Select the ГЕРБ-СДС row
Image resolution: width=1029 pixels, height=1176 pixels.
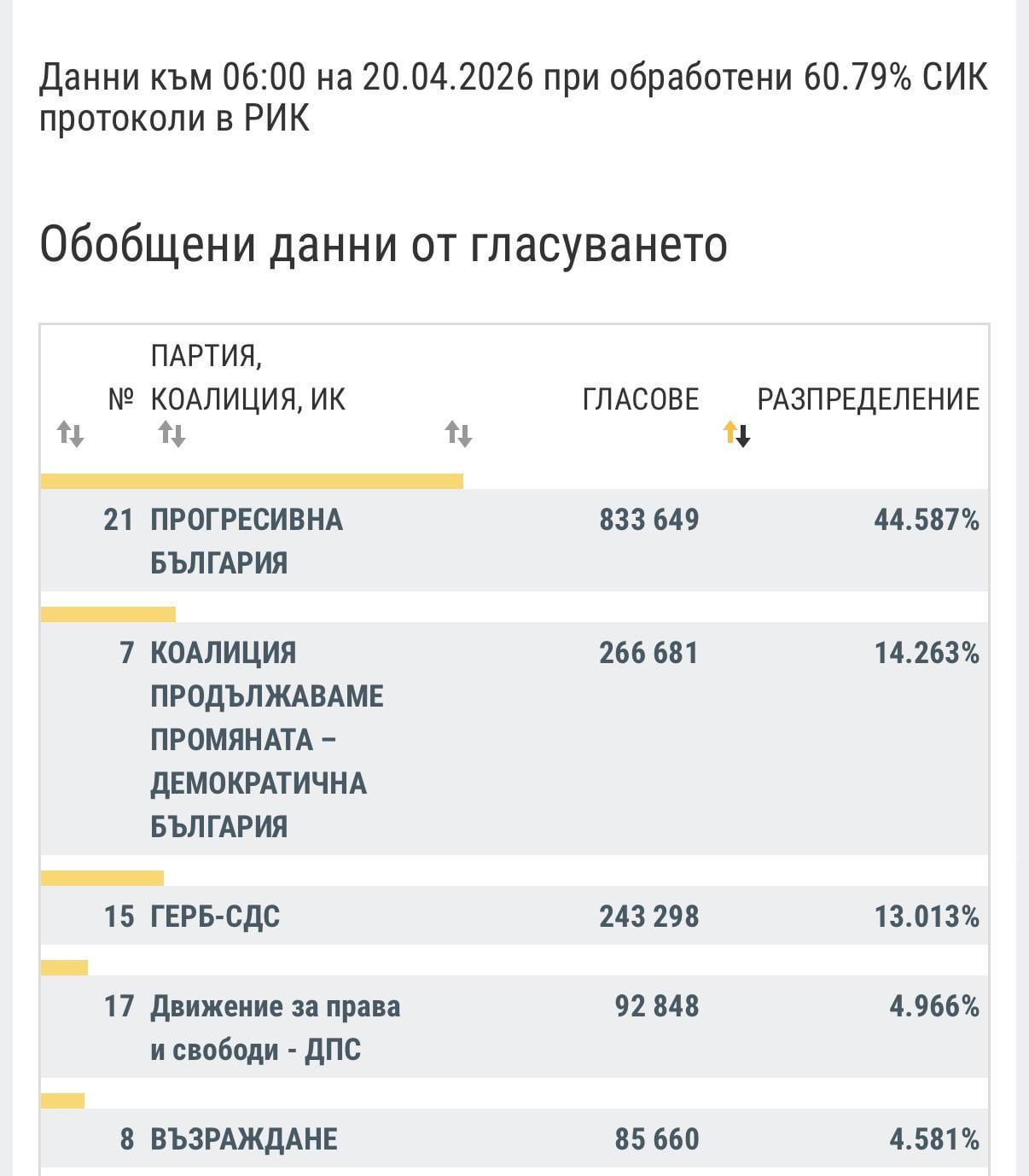(x=514, y=916)
